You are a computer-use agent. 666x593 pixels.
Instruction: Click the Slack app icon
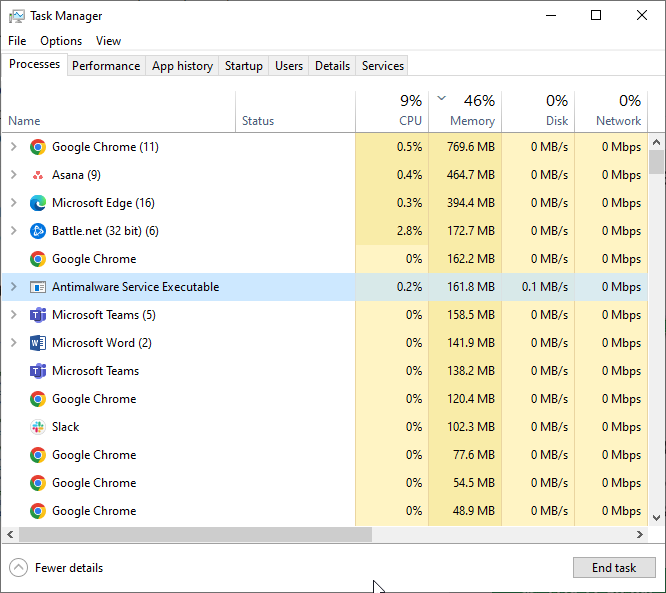[38, 427]
